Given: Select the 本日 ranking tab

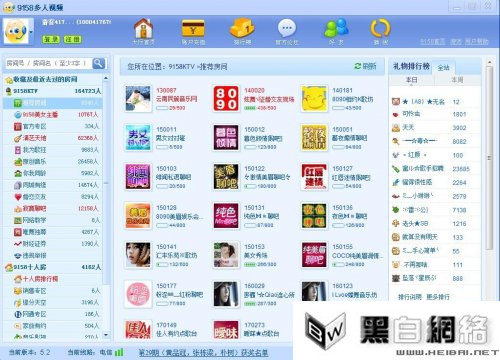Looking at the screenshot, I should pyautogui.click(x=411, y=80).
